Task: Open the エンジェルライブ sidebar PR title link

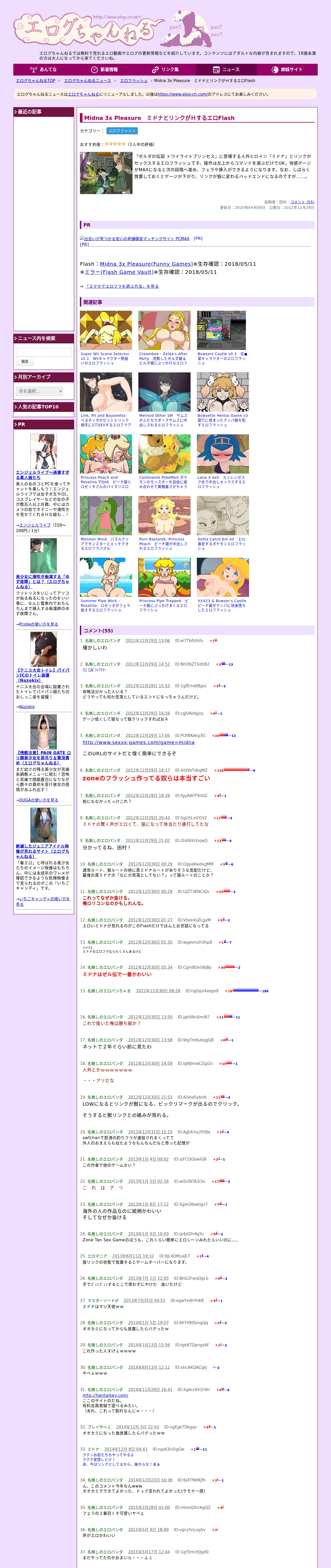Action: click(43, 475)
